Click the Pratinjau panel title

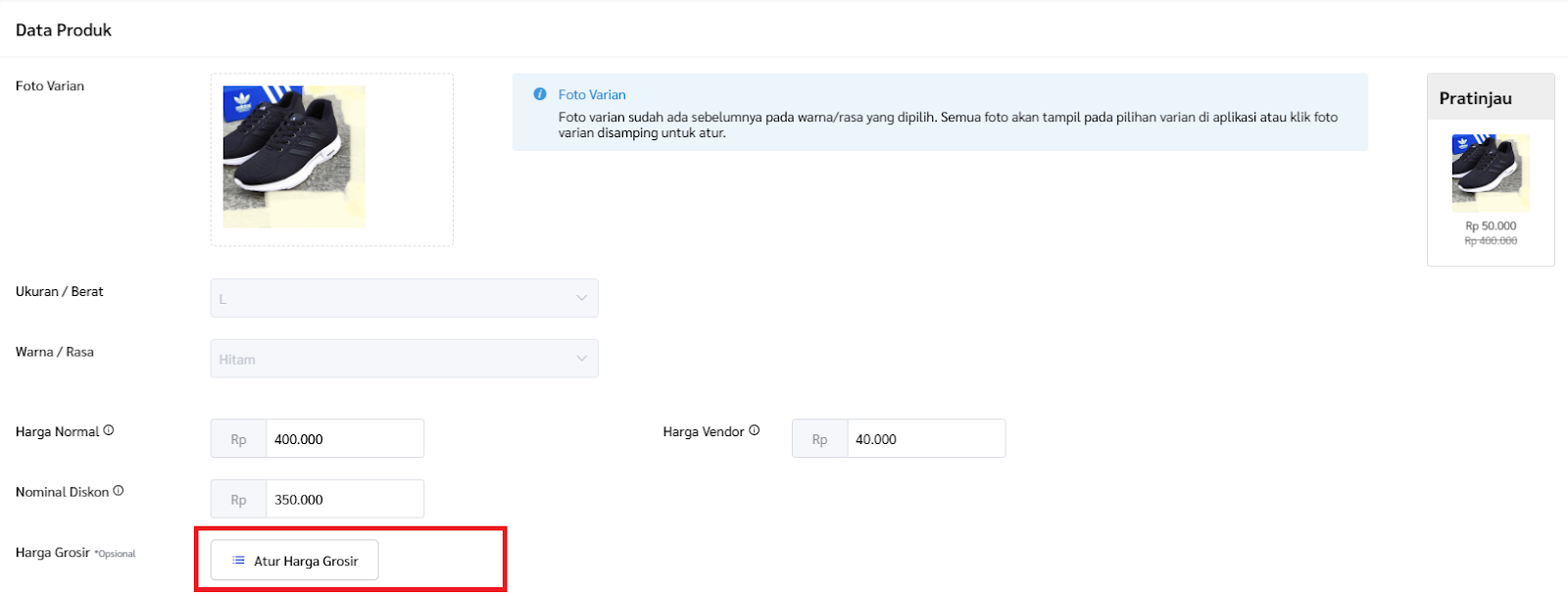click(1475, 98)
